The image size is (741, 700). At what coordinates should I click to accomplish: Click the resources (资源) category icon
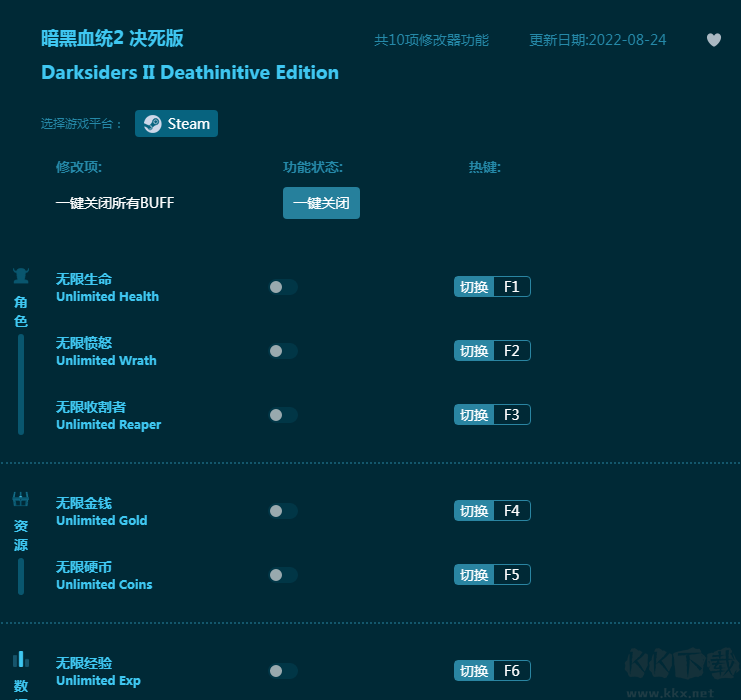20,499
